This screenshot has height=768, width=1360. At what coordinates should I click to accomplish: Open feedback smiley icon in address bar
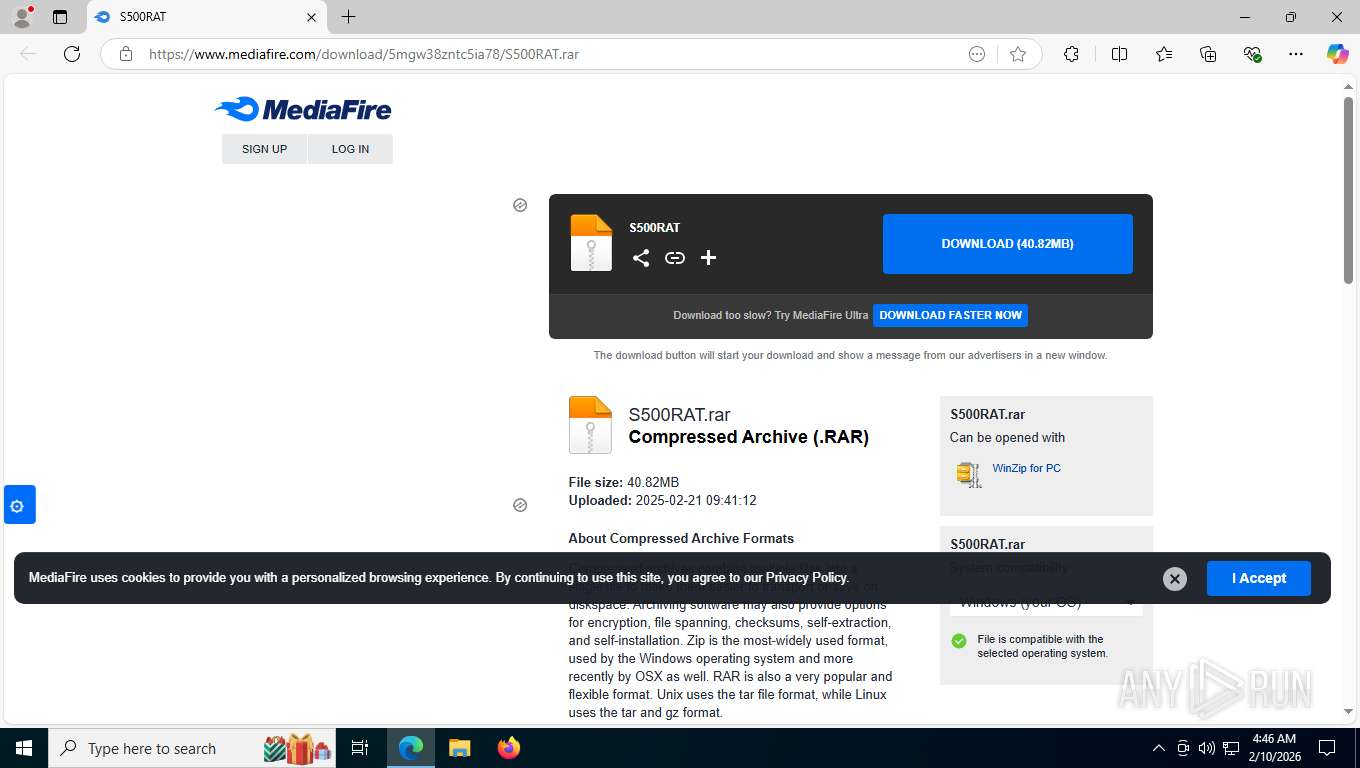[977, 54]
